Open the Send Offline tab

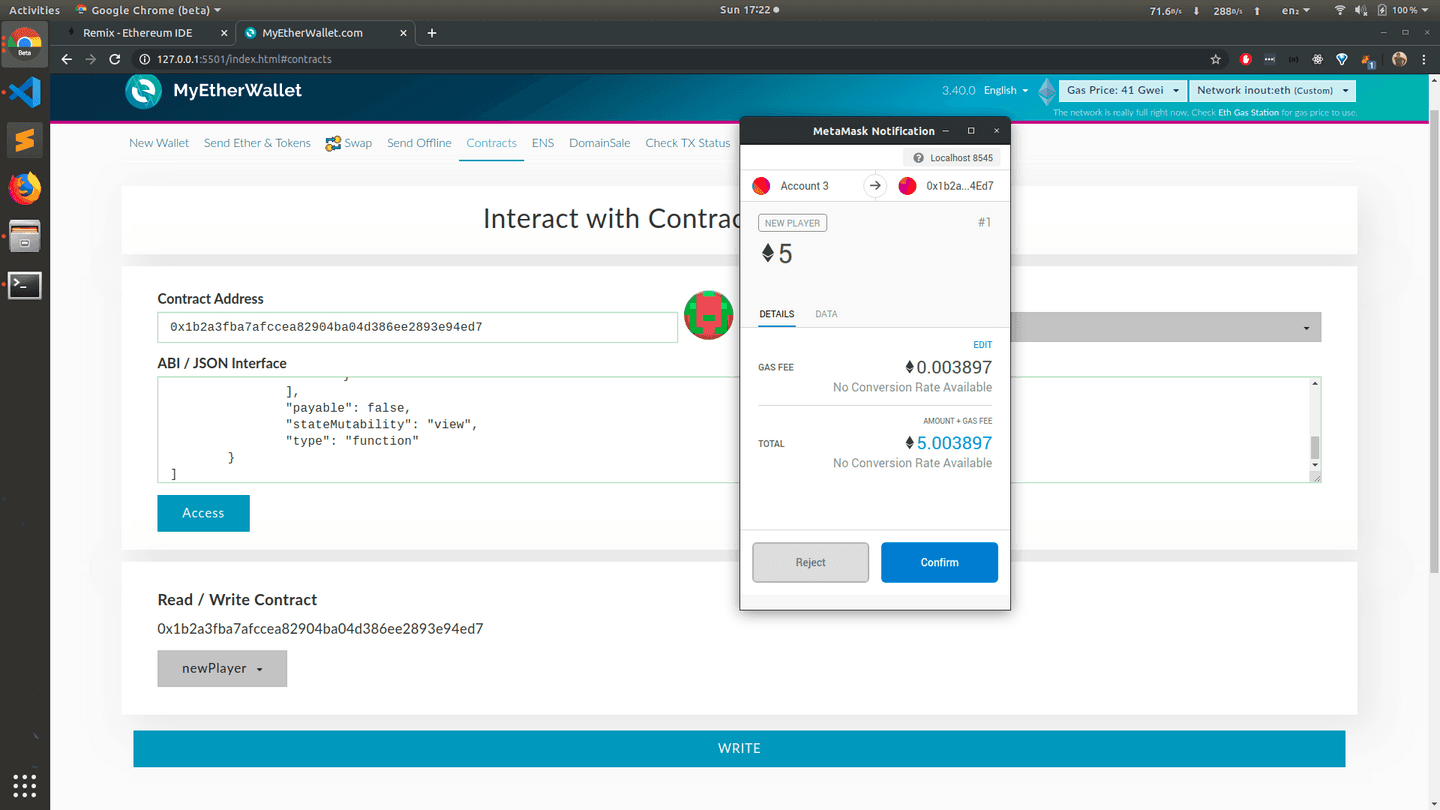pos(419,143)
